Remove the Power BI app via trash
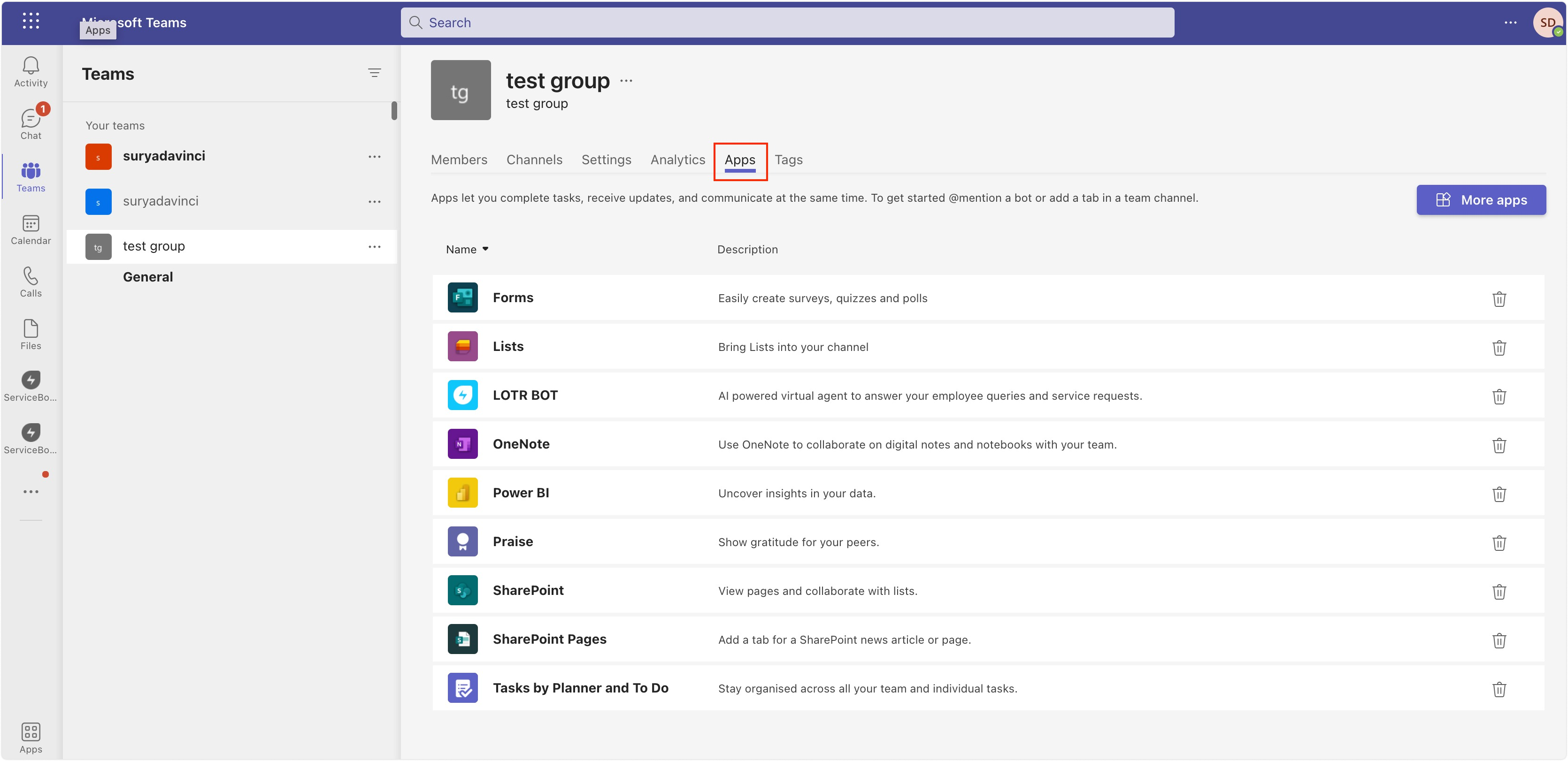 (x=1499, y=494)
